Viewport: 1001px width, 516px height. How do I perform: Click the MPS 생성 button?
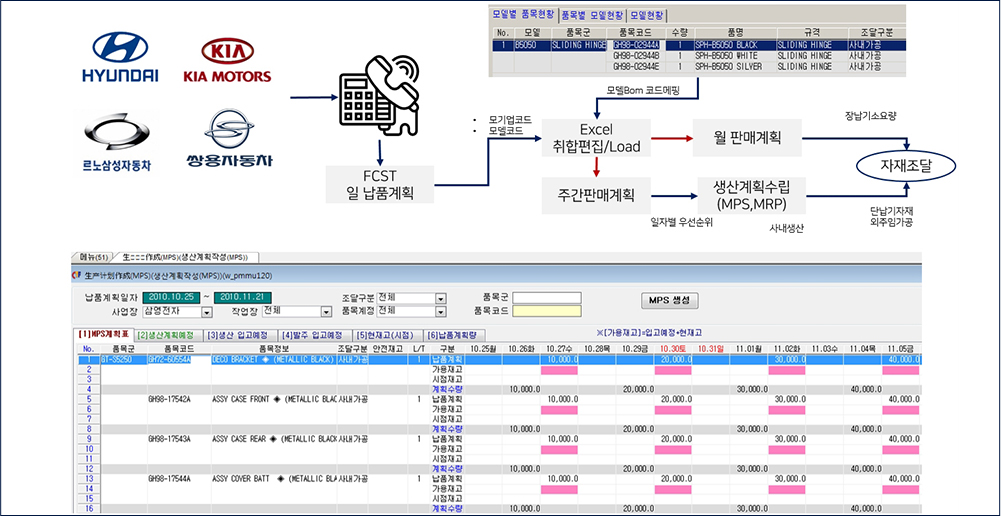(668, 300)
